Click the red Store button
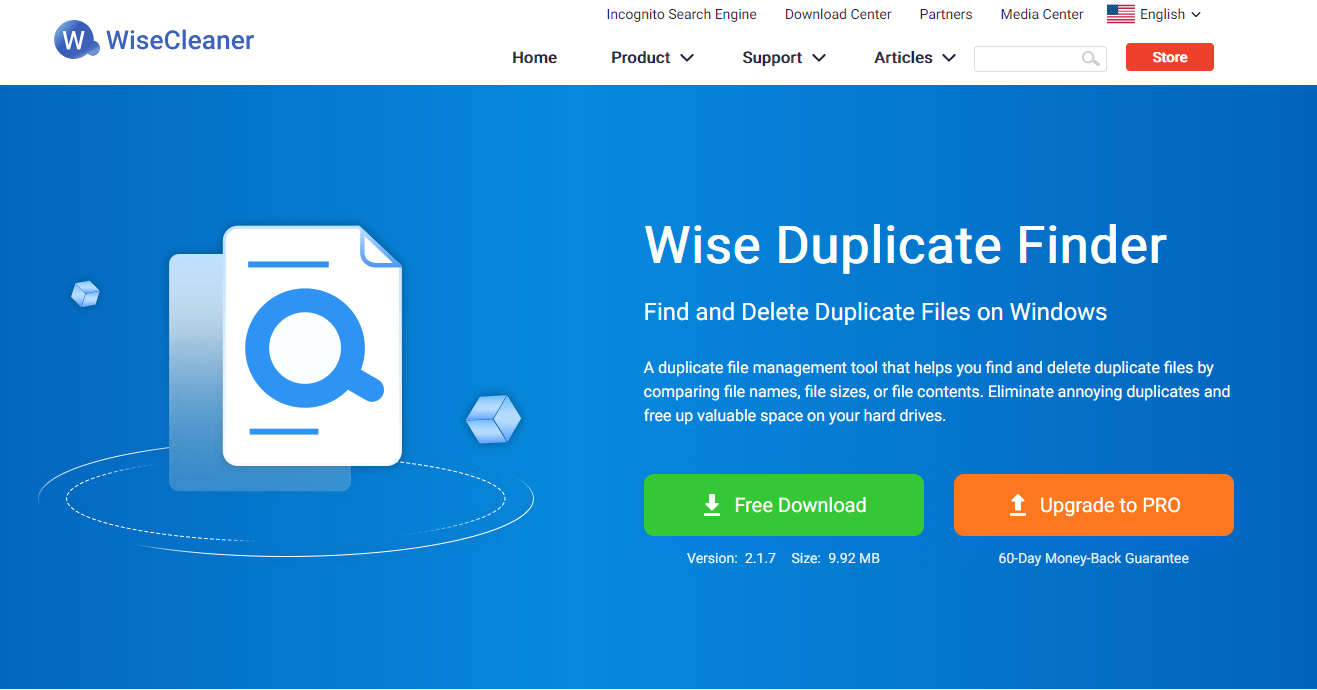The width and height of the screenshot is (1317, 690). click(1169, 57)
